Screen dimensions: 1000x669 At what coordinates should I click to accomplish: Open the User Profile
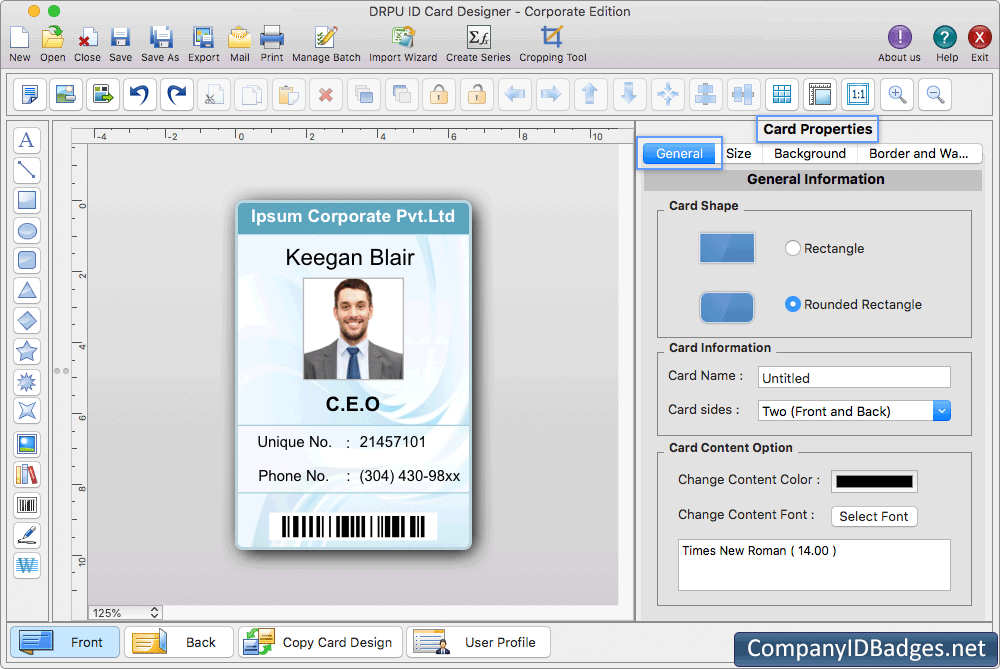[478, 642]
